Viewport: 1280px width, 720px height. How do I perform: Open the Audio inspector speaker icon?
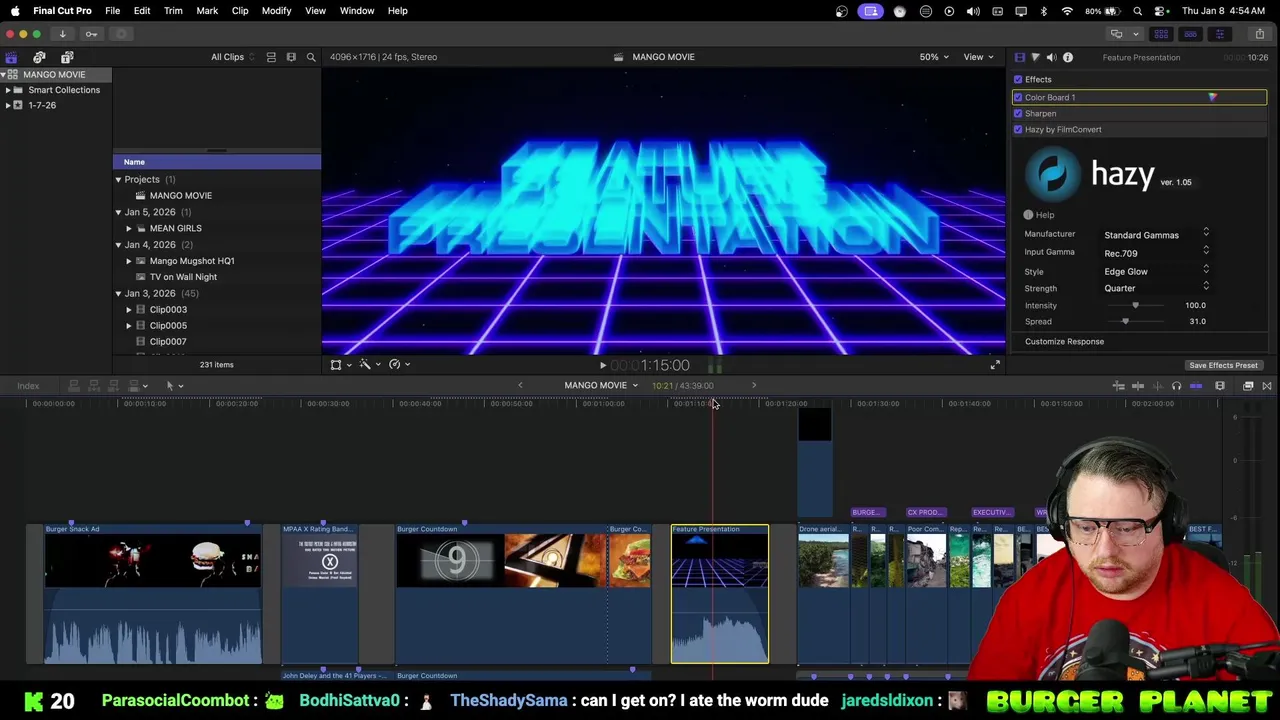point(1051,57)
